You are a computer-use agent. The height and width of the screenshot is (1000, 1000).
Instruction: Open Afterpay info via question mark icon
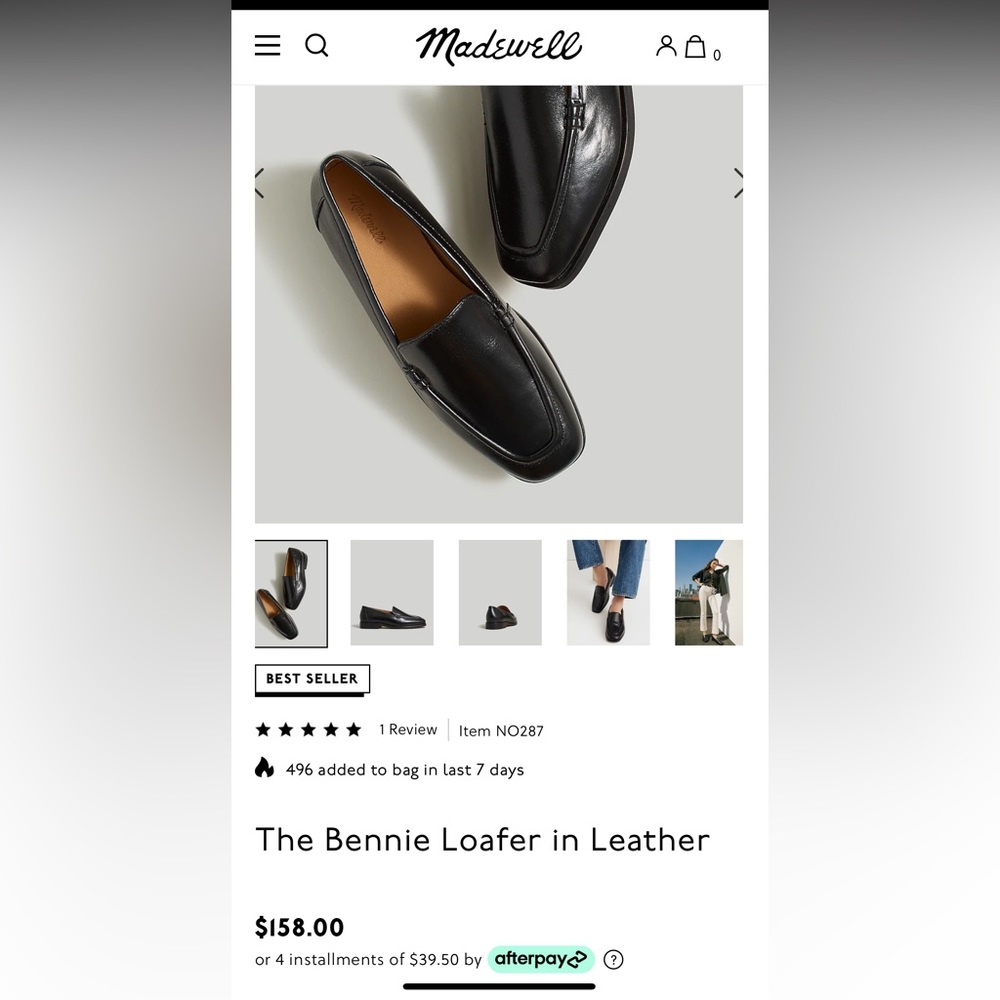[x=611, y=959]
